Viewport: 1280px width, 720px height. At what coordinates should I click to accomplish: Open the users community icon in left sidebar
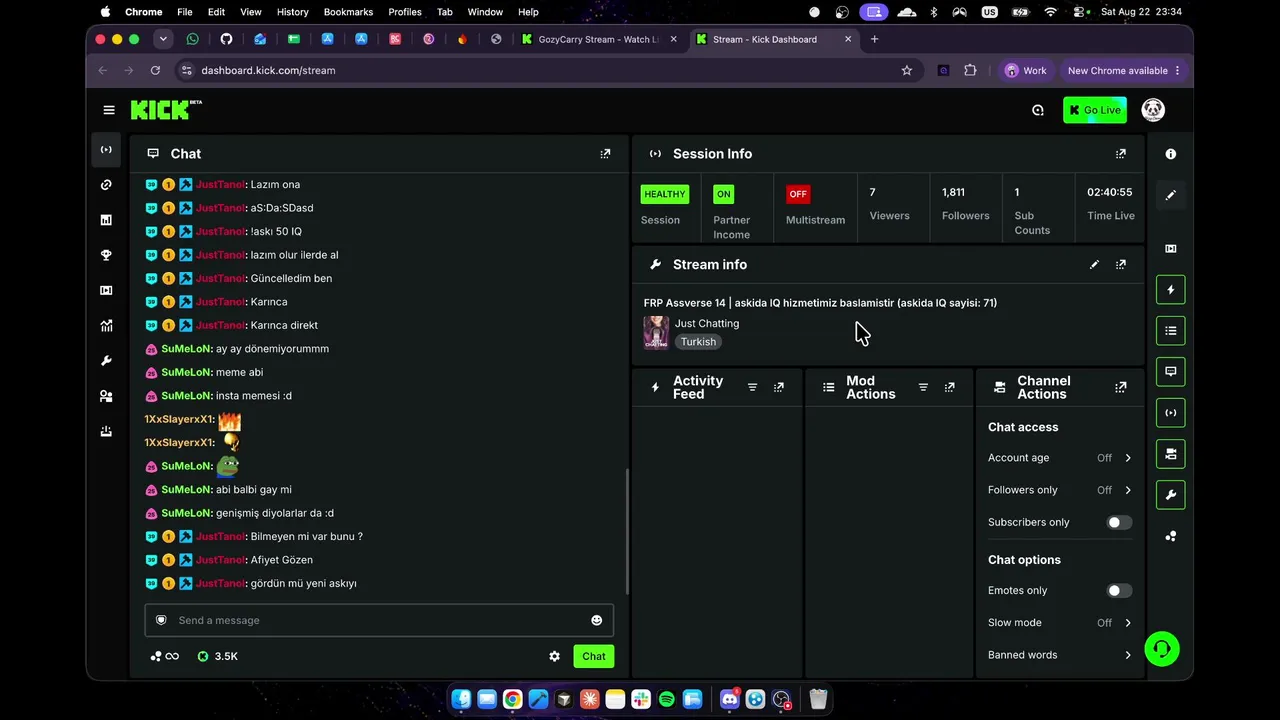pyautogui.click(x=106, y=396)
